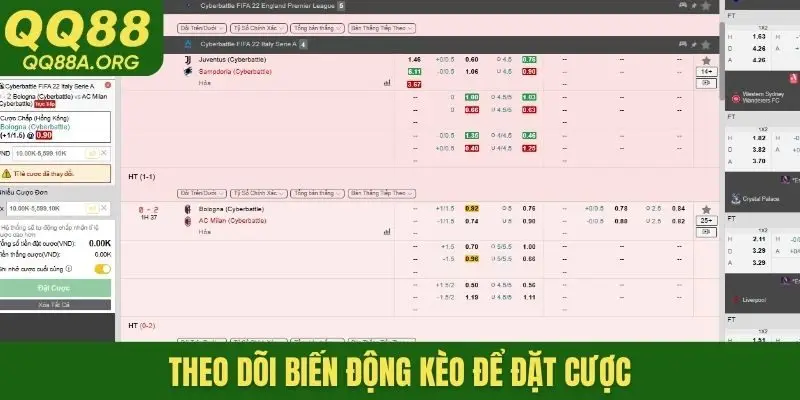Select first-half odds 0.78 for Bologna
Viewport: 800px width, 400px height.
pos(620,209)
